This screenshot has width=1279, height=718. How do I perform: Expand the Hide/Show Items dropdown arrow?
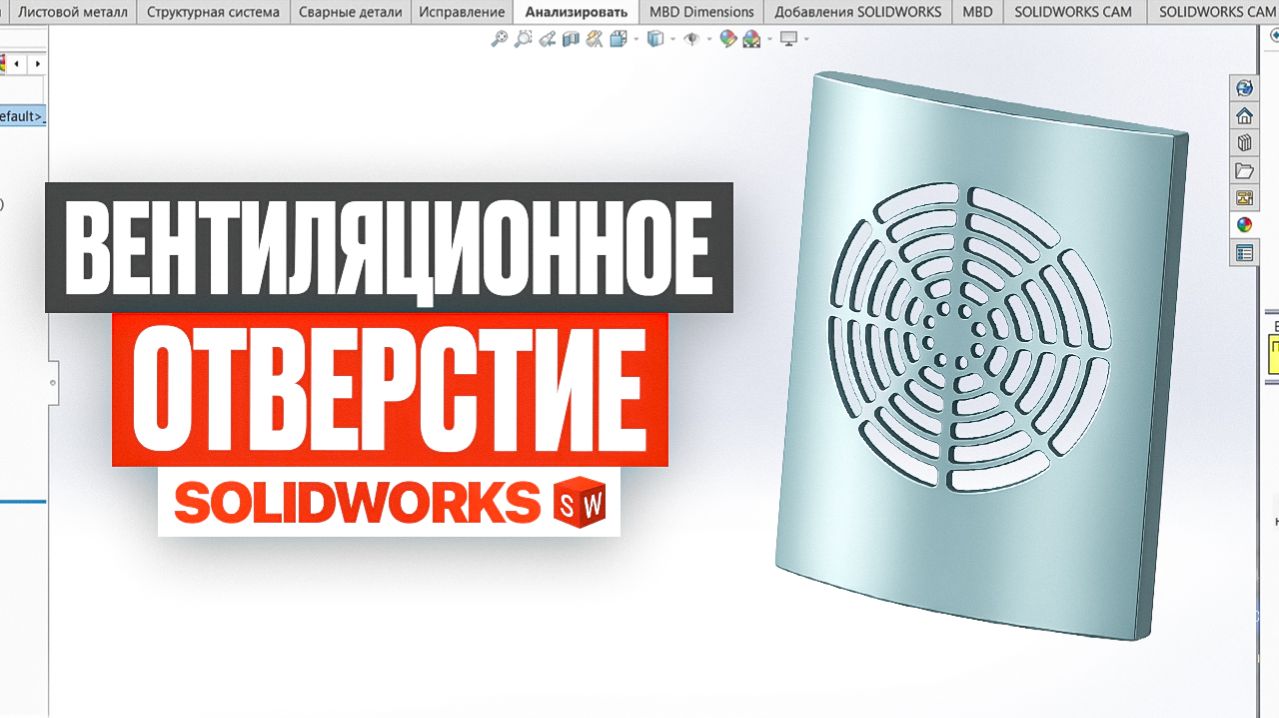(x=709, y=40)
